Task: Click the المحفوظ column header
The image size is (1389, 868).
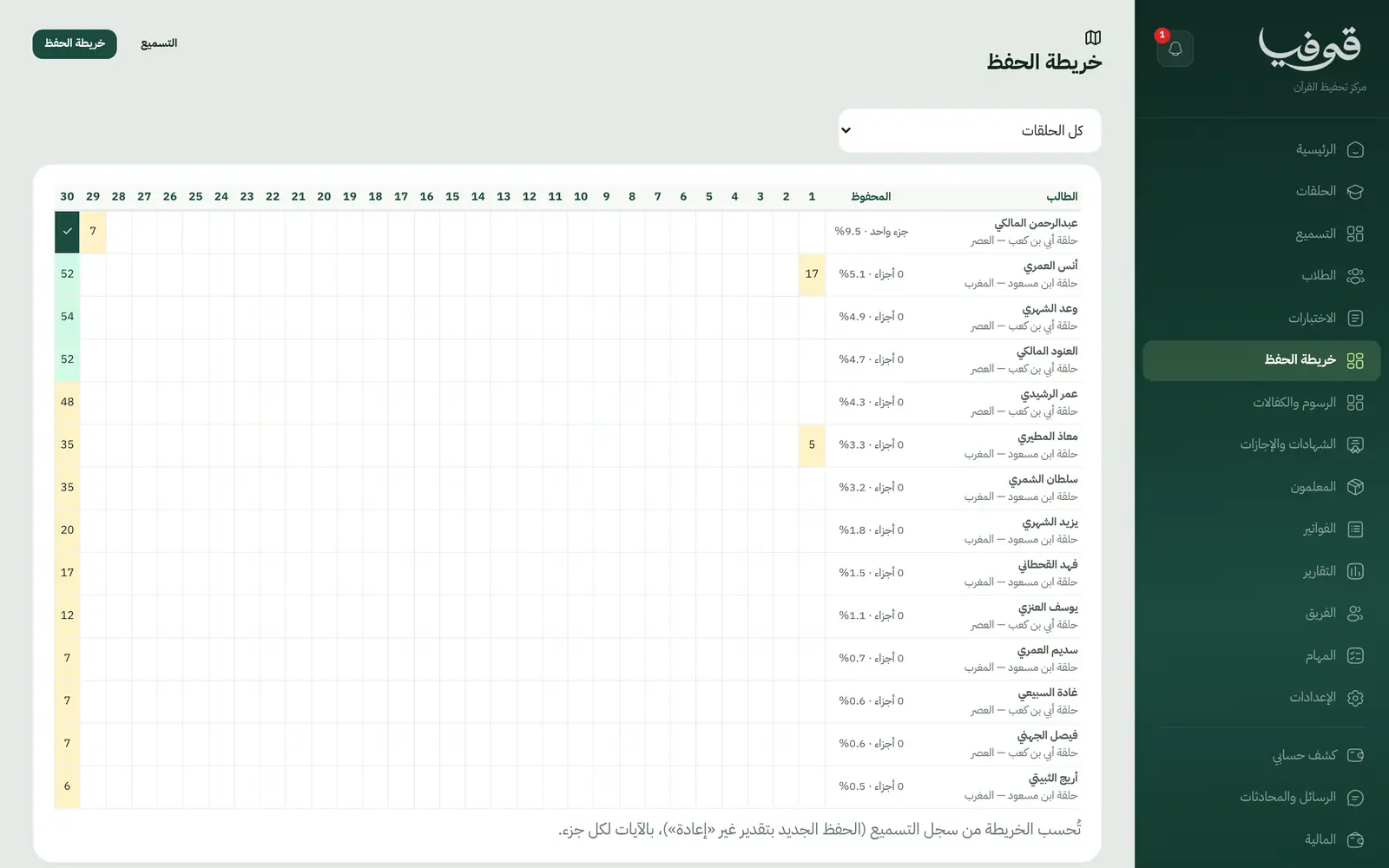Action: point(871,197)
